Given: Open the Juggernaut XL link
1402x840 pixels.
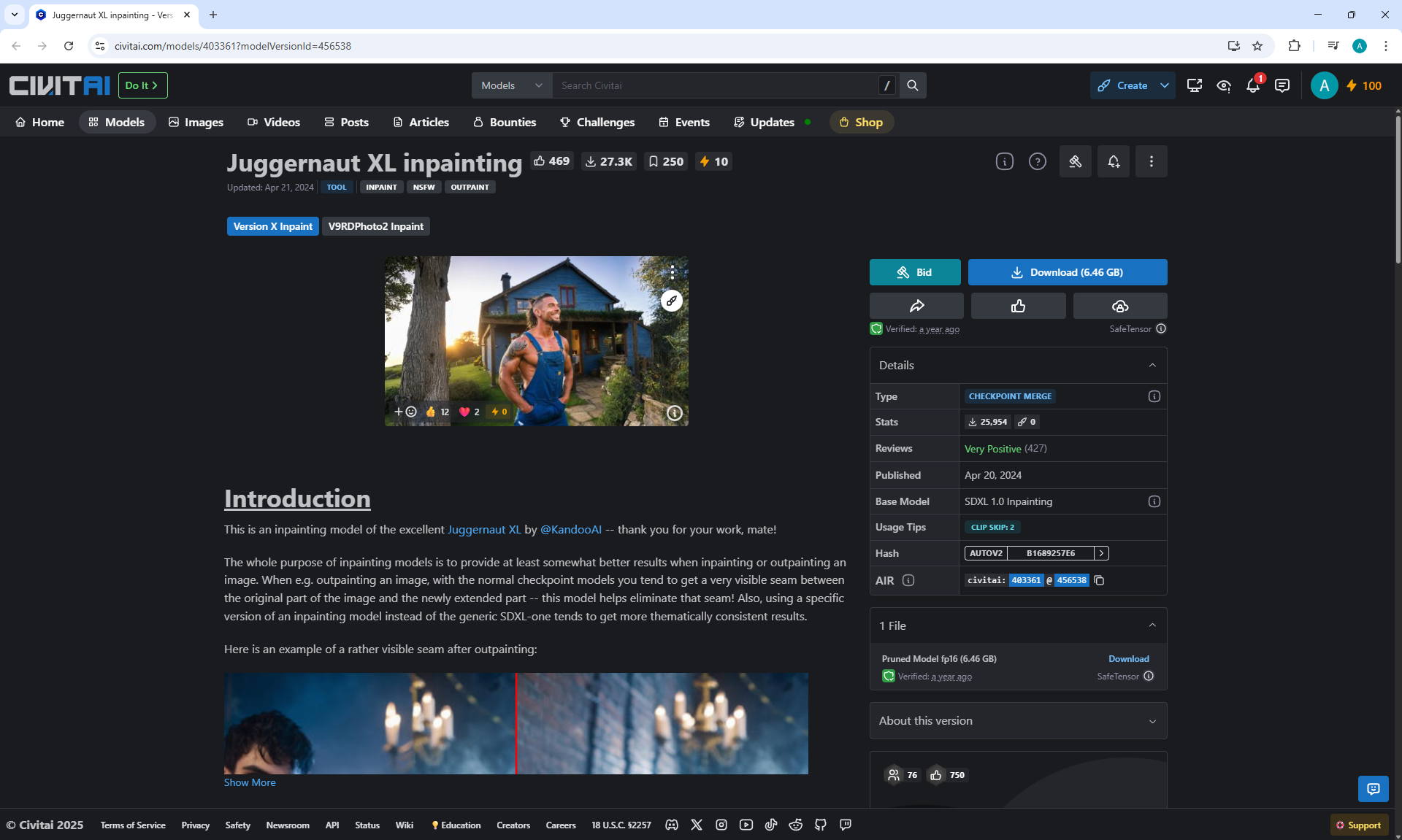Looking at the screenshot, I should (x=483, y=529).
